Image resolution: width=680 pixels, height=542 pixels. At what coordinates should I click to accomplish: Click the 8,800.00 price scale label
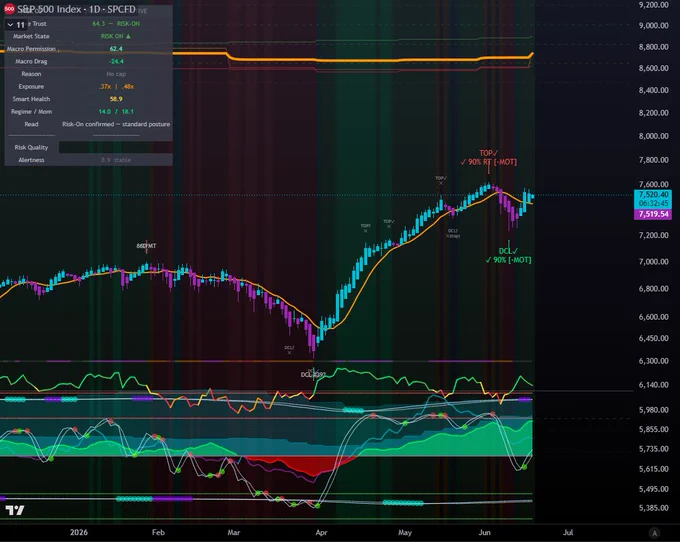(x=653, y=47)
